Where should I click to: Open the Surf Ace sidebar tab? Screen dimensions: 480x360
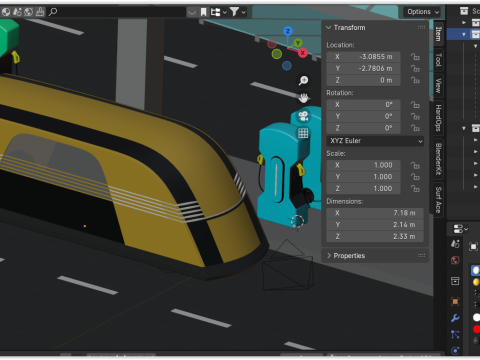point(439,200)
